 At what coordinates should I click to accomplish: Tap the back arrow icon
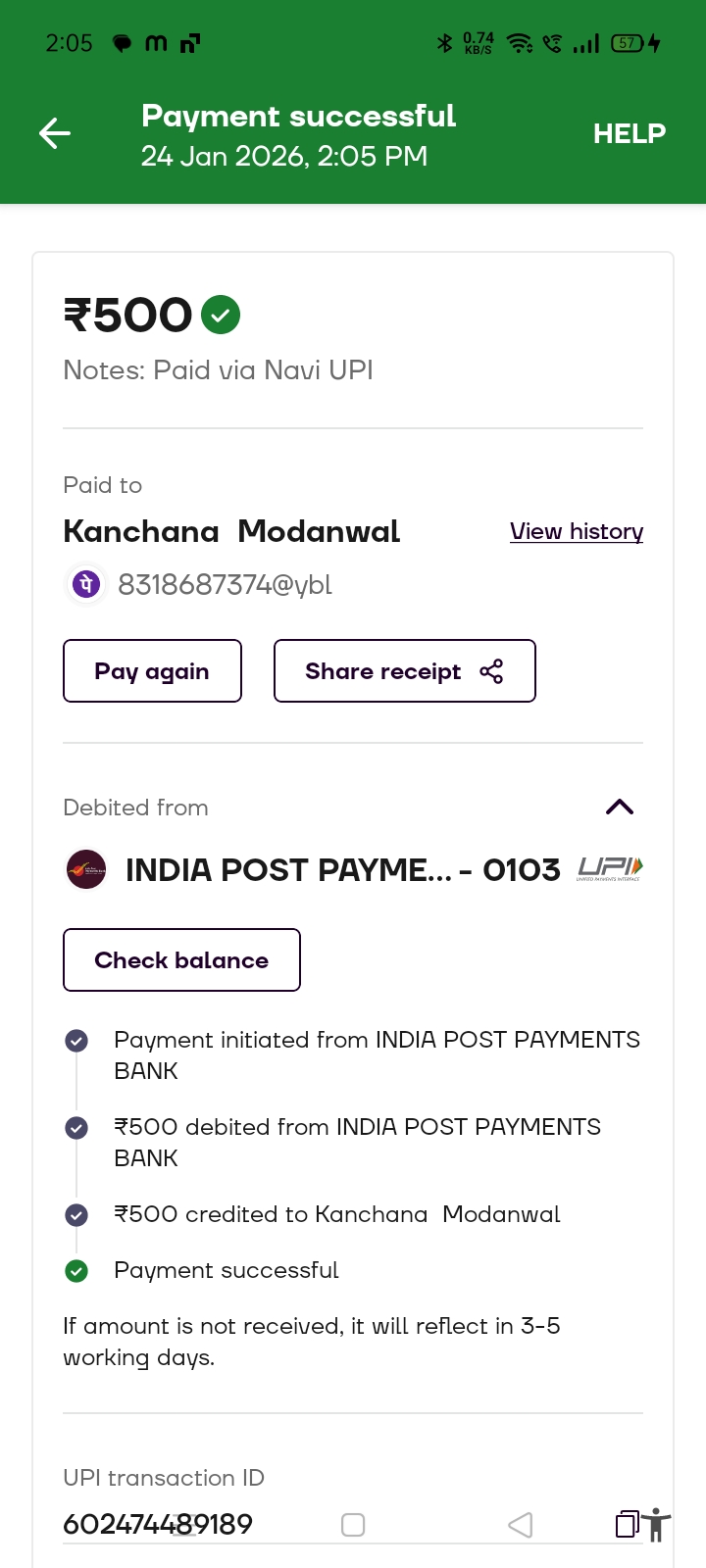pyautogui.click(x=55, y=133)
